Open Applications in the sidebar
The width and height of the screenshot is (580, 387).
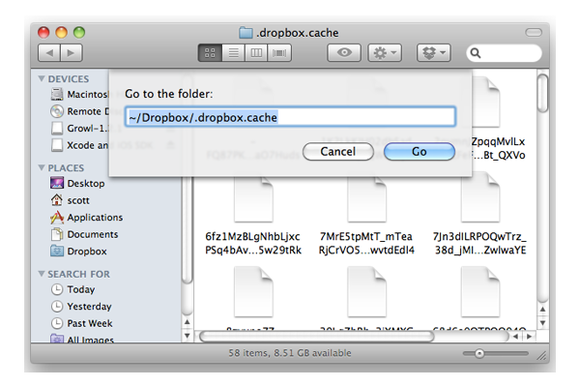(86, 218)
